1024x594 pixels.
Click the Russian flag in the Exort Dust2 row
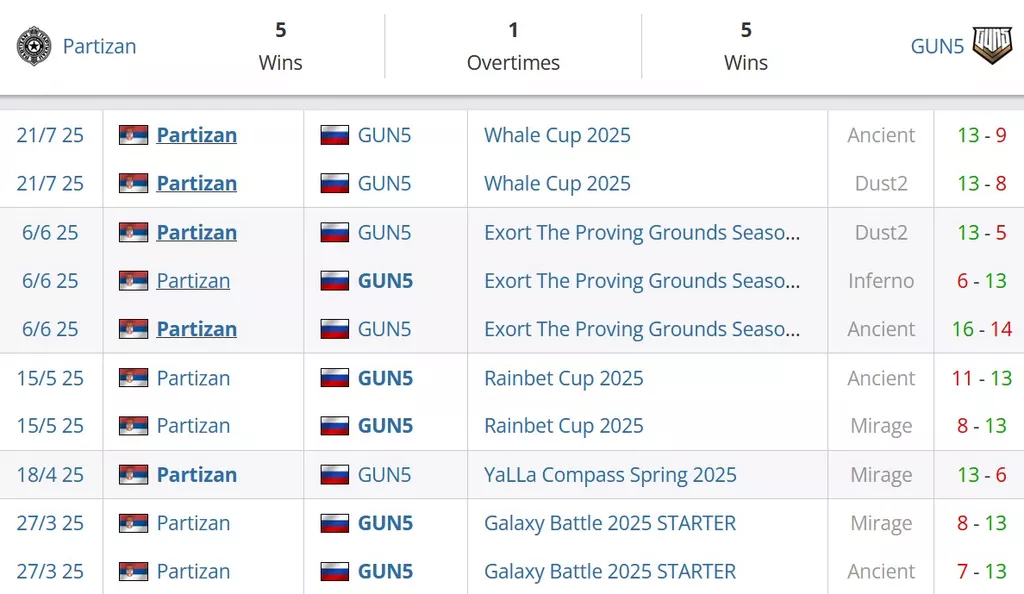click(334, 232)
